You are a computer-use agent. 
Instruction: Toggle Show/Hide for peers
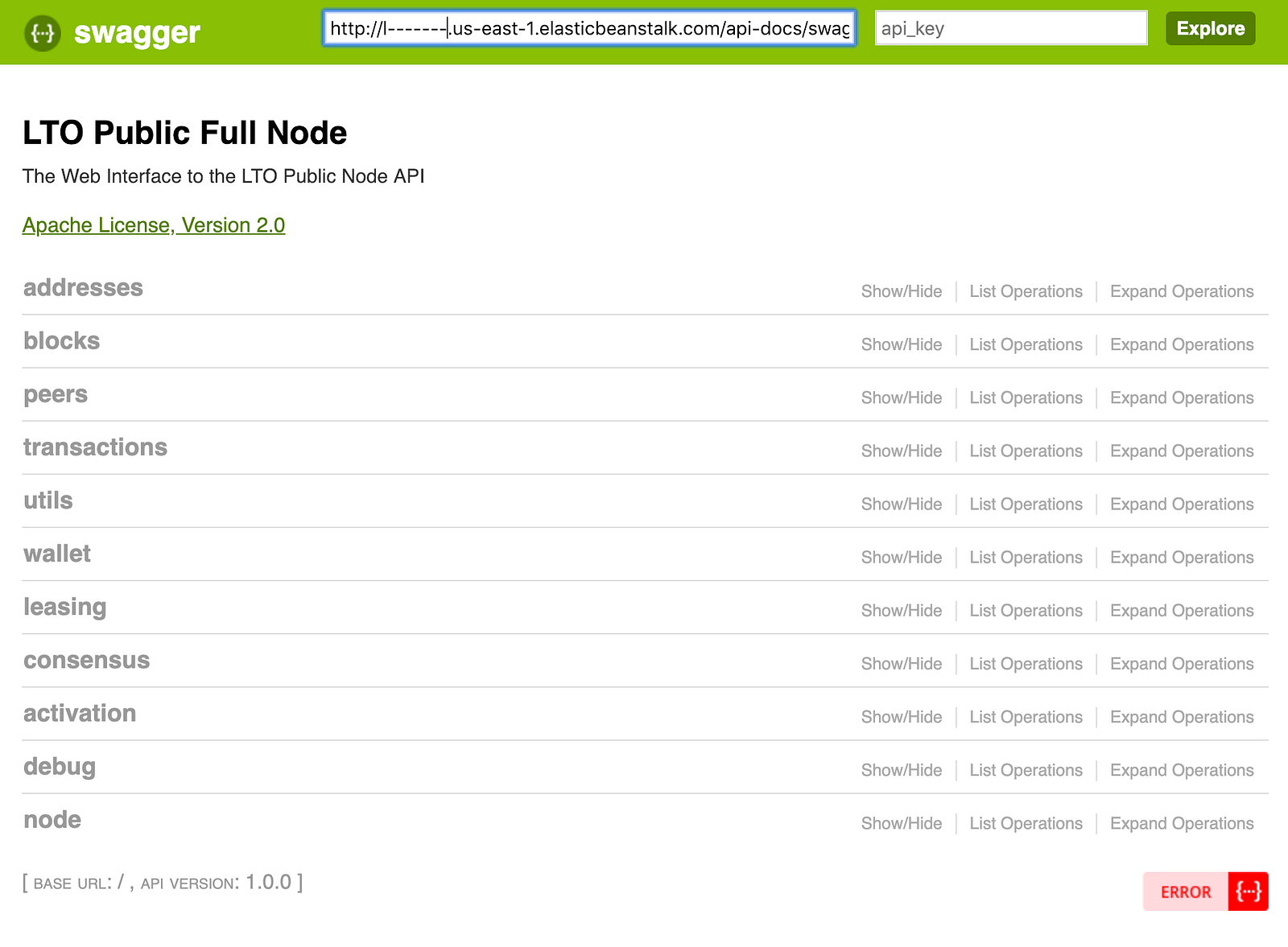(901, 397)
